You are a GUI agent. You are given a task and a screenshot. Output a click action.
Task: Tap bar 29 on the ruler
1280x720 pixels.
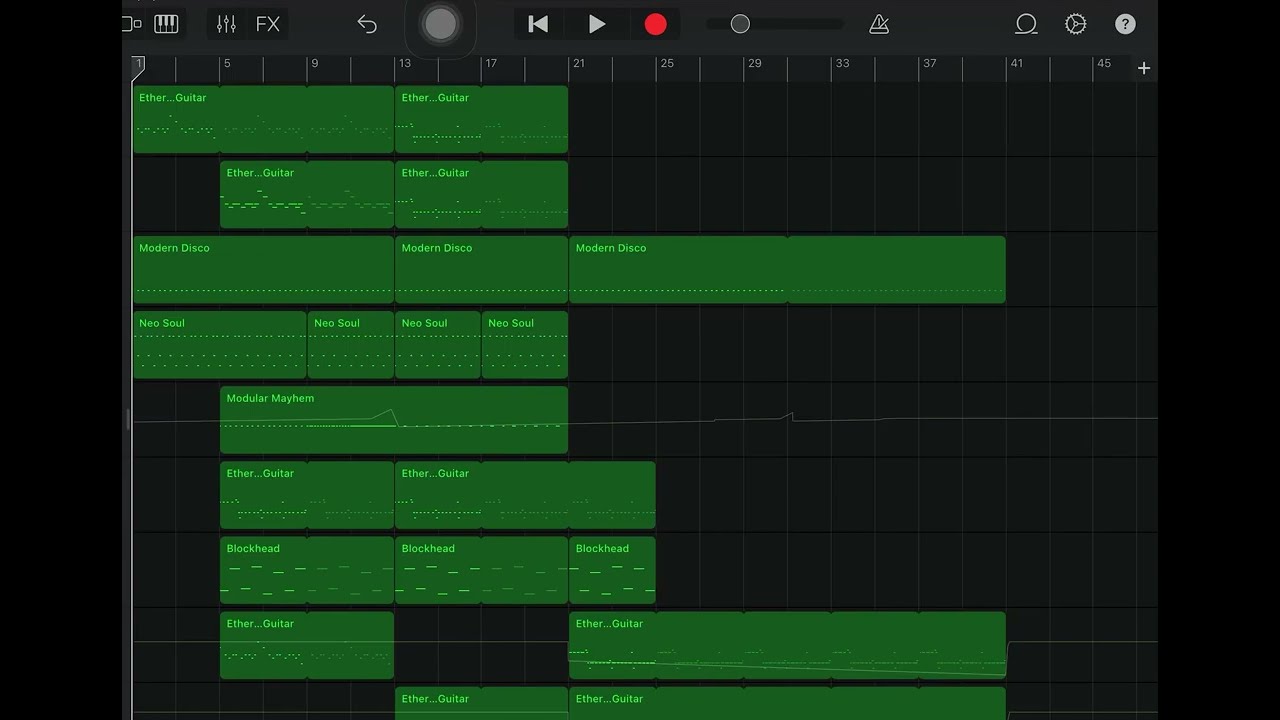point(754,64)
